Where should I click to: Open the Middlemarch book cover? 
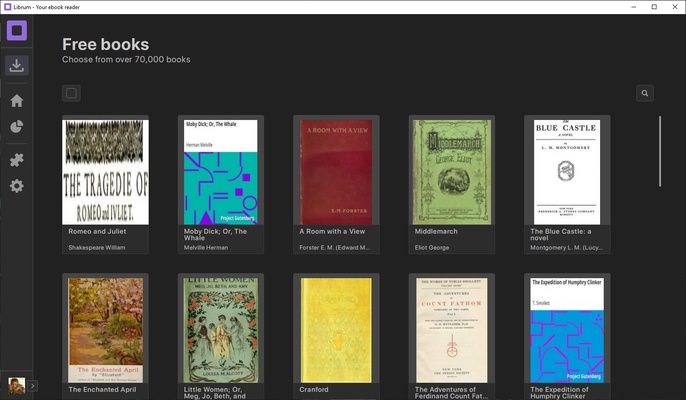tap(452, 172)
